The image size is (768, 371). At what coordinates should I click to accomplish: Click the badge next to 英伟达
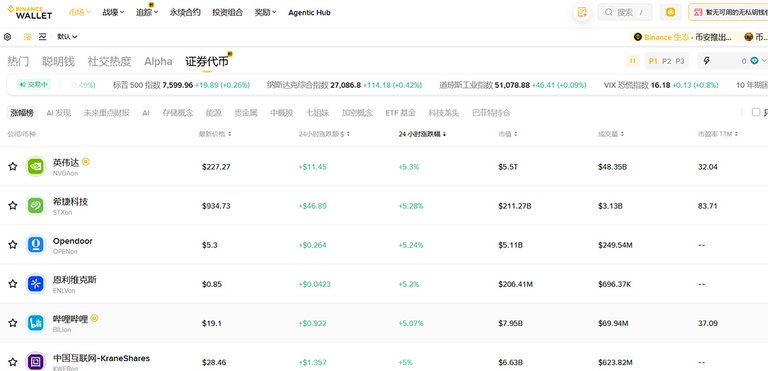[86, 161]
